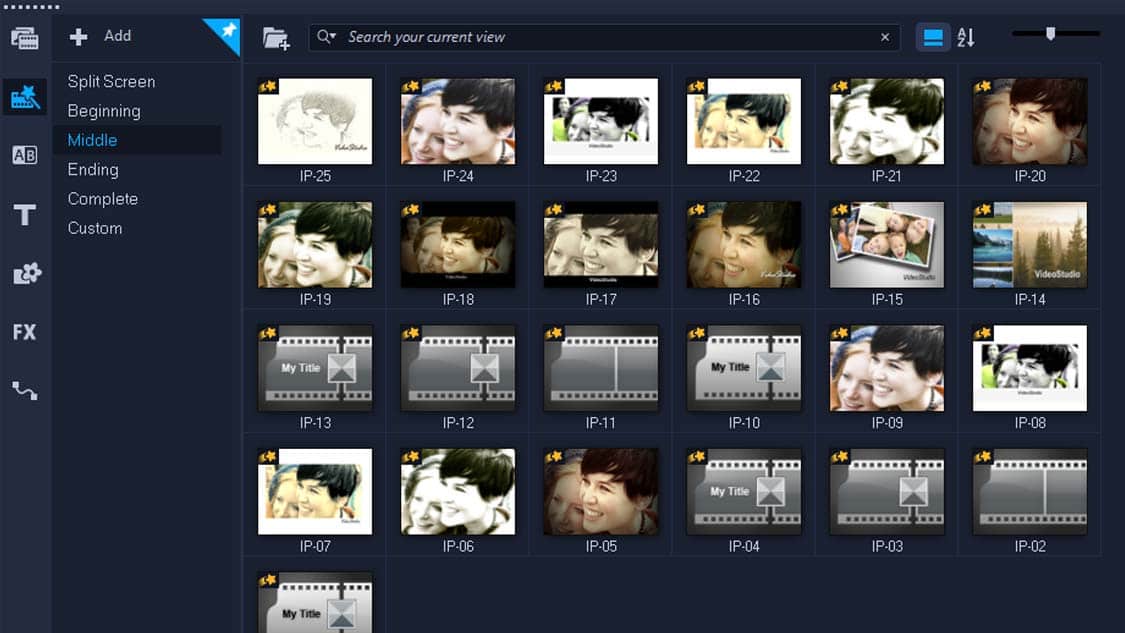
Task: Click the sort A-Z icon
Action: pos(966,37)
